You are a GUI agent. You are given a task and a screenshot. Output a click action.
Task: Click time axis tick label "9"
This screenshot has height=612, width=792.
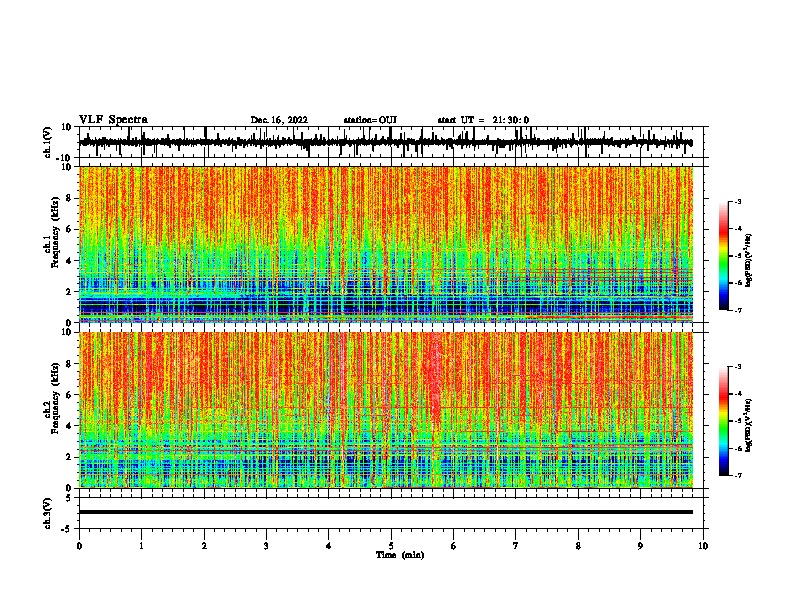tap(640, 546)
